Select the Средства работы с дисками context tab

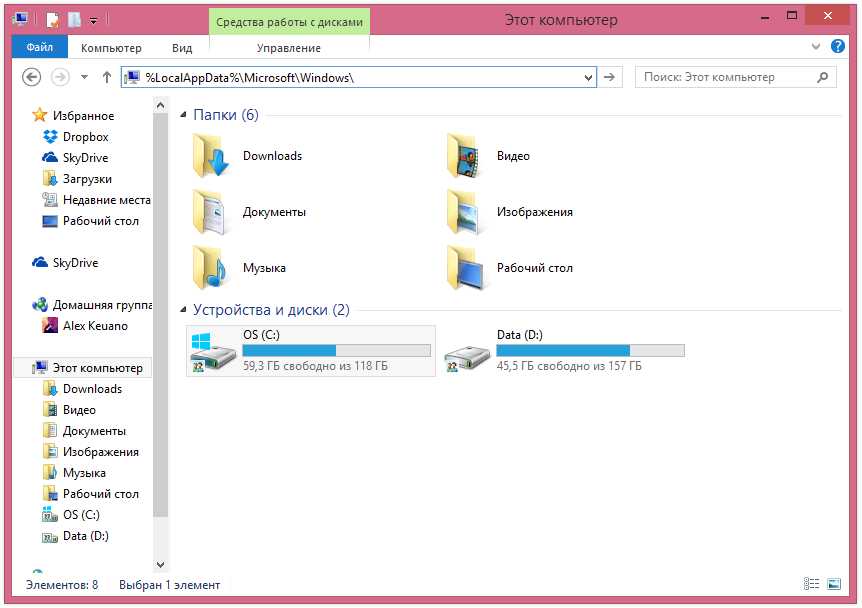289,22
